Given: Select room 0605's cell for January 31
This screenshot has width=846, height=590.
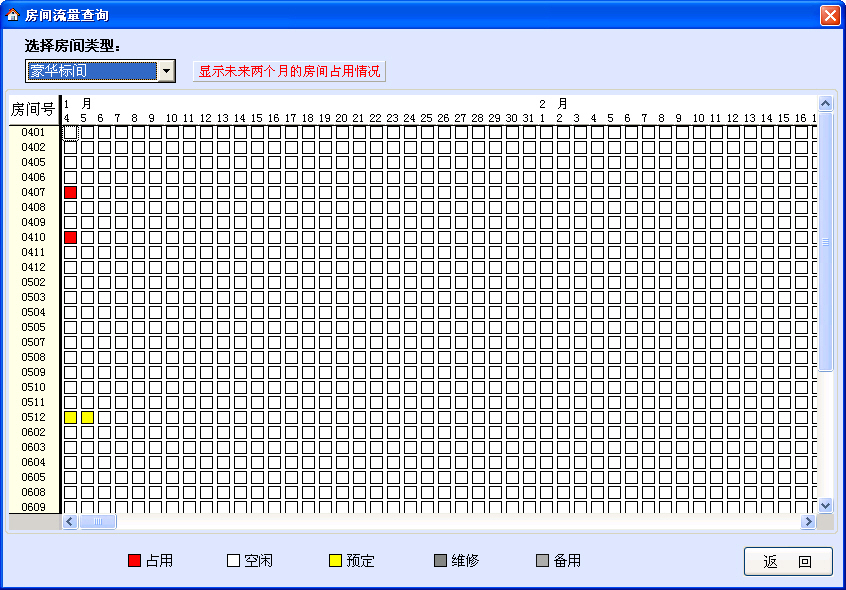Looking at the screenshot, I should (x=529, y=477).
